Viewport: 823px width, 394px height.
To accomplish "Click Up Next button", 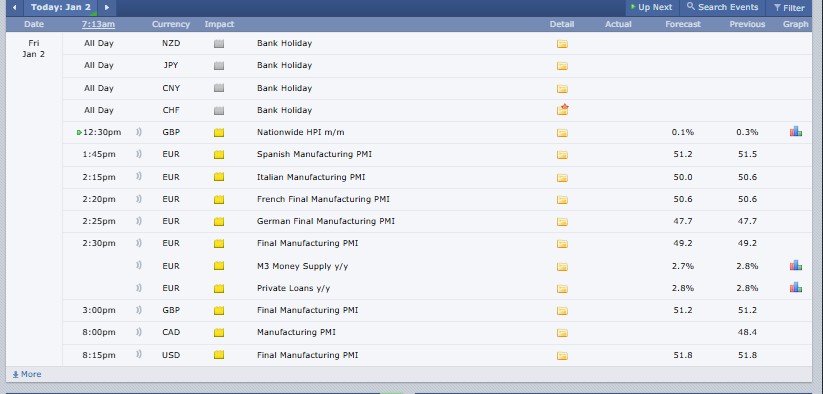I will (x=651, y=7).
